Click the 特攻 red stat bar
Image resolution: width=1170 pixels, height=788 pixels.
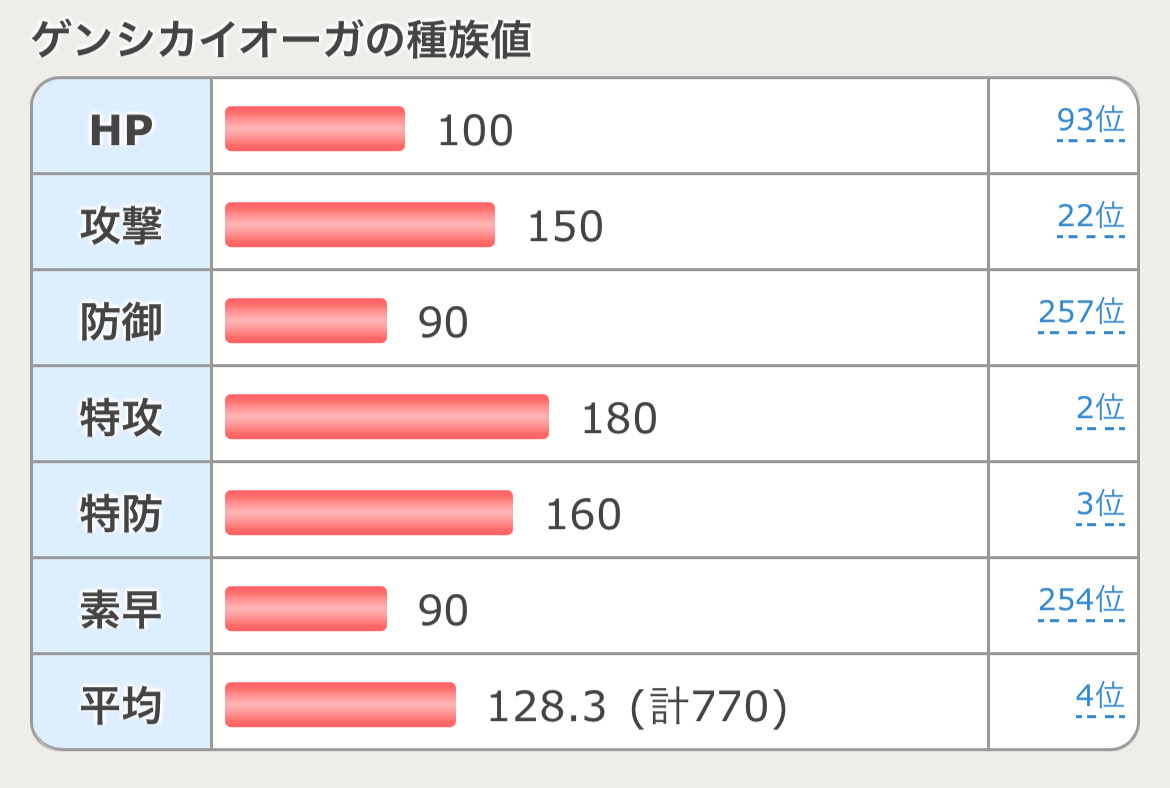(387, 417)
